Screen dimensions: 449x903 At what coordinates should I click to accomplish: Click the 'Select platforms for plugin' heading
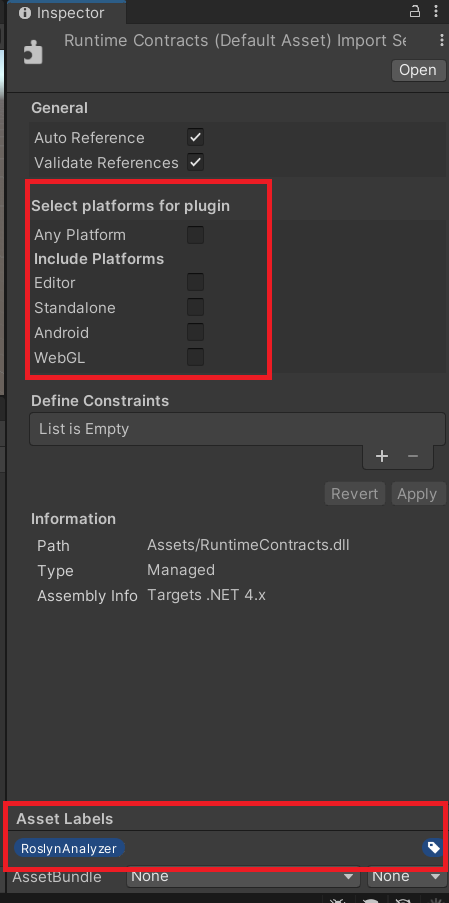point(131,206)
